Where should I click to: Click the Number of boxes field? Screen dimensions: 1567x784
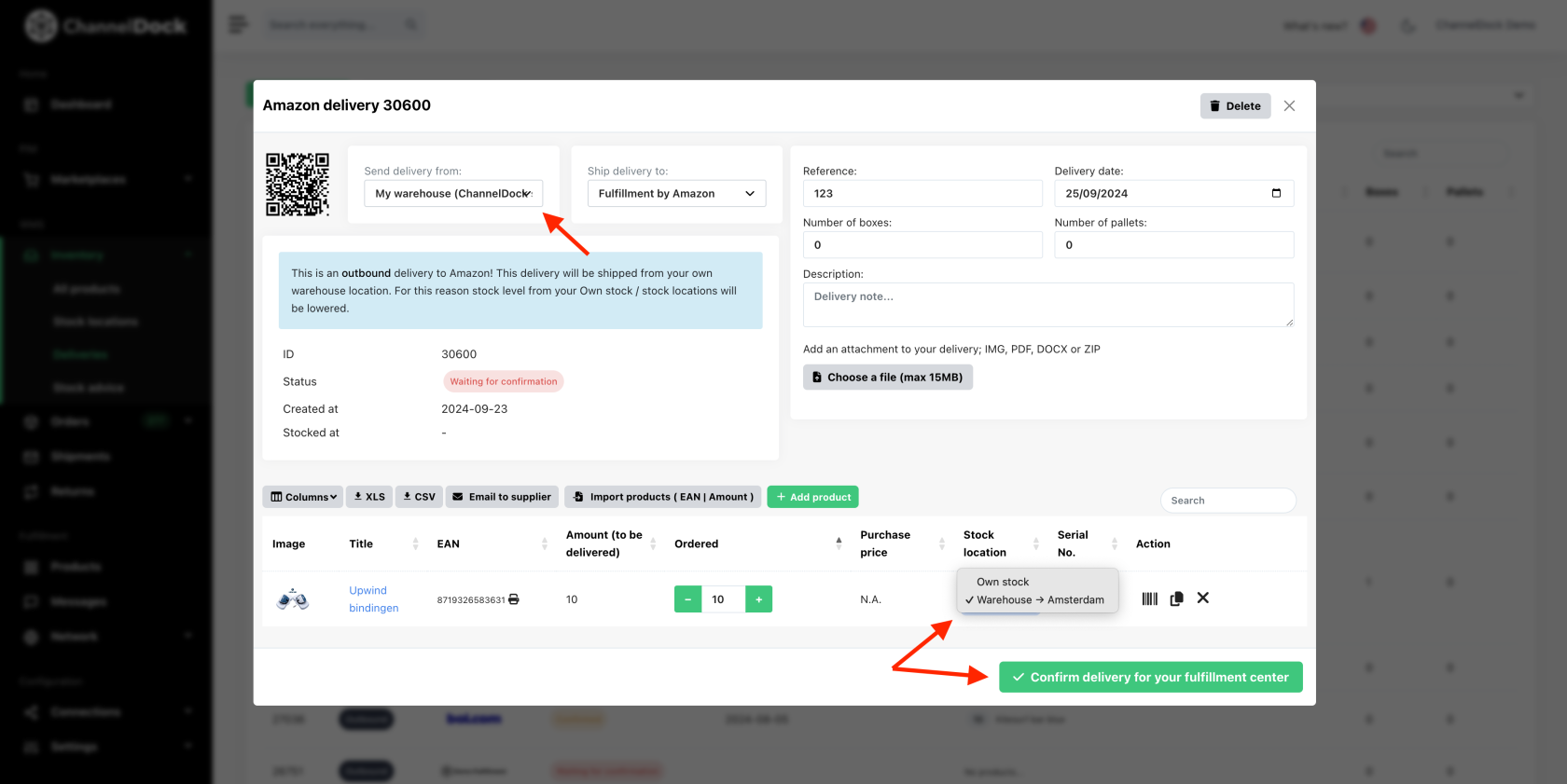[922, 244]
